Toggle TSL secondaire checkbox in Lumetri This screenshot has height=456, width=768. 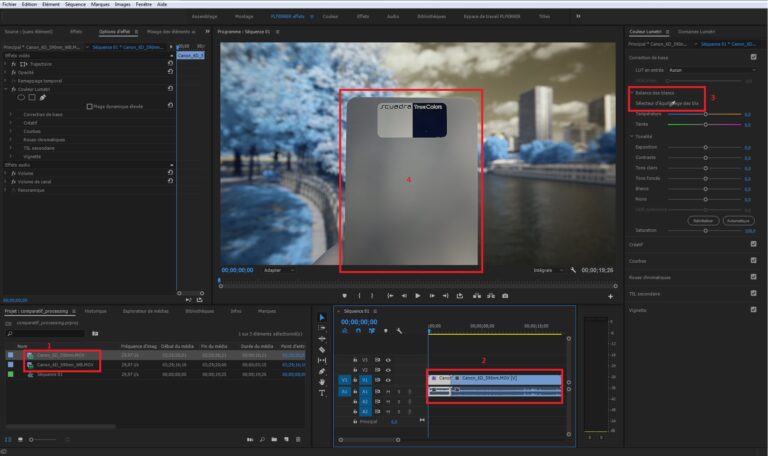pyautogui.click(x=753, y=293)
